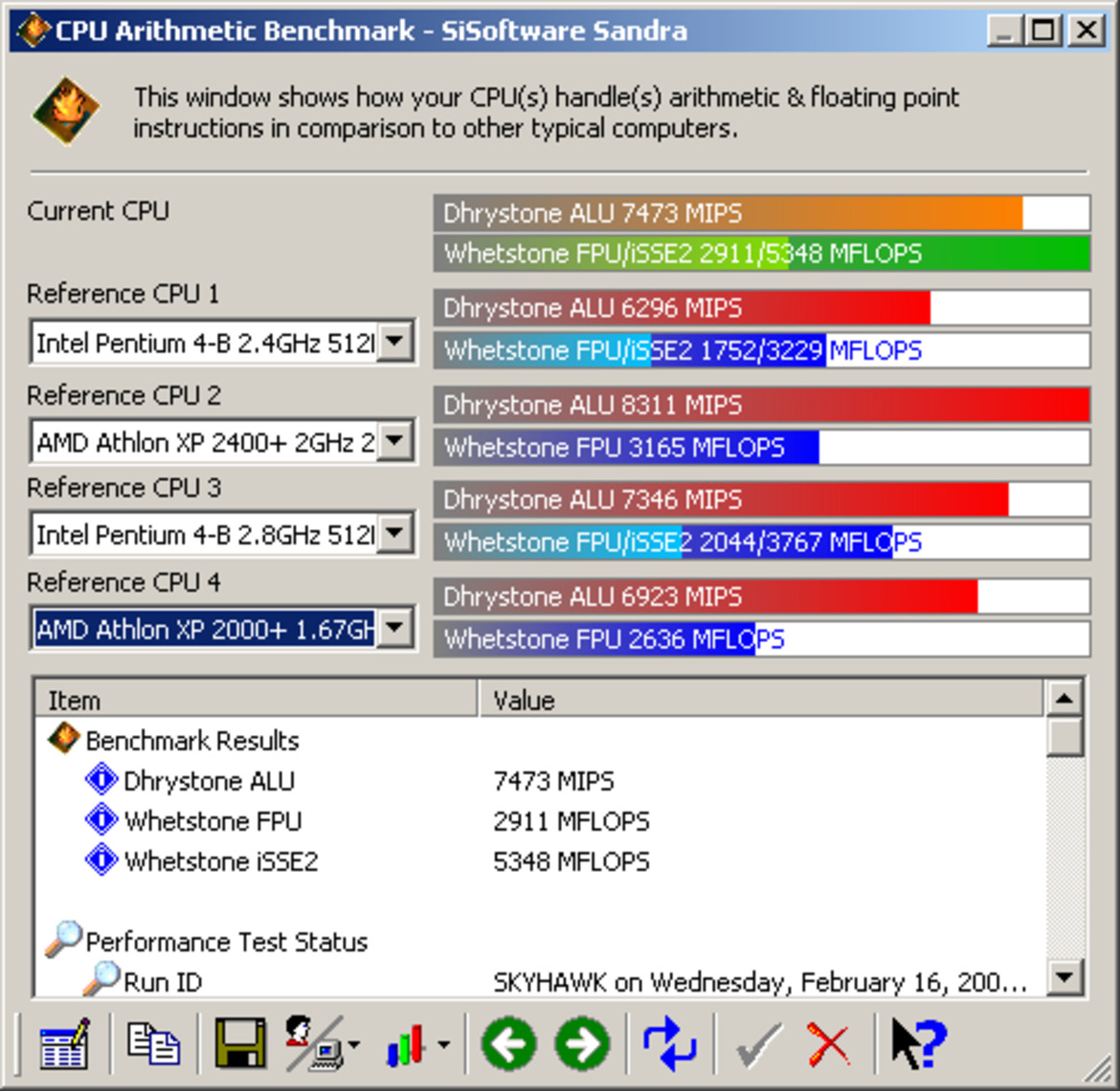Open Reference CPU 1 dropdown arrow
Viewport: 1120px width, 1091px height.
click(x=394, y=342)
